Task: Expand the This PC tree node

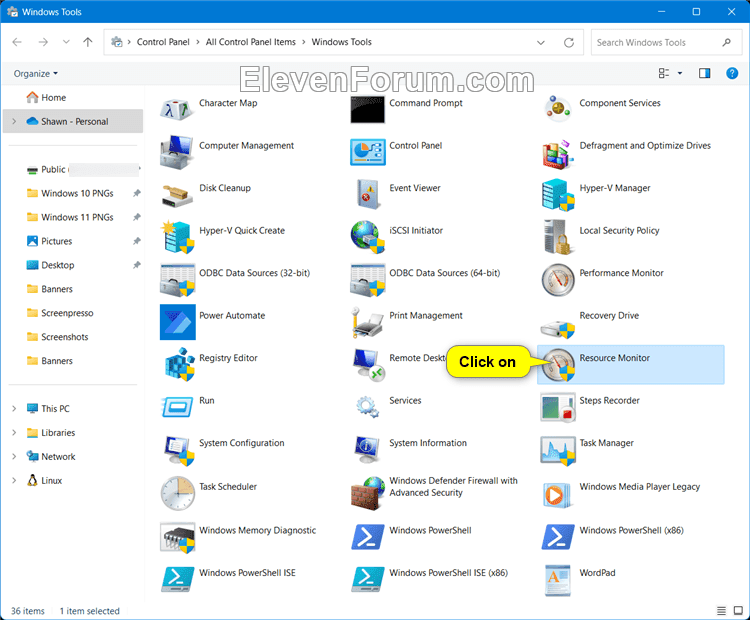Action: pos(14,409)
